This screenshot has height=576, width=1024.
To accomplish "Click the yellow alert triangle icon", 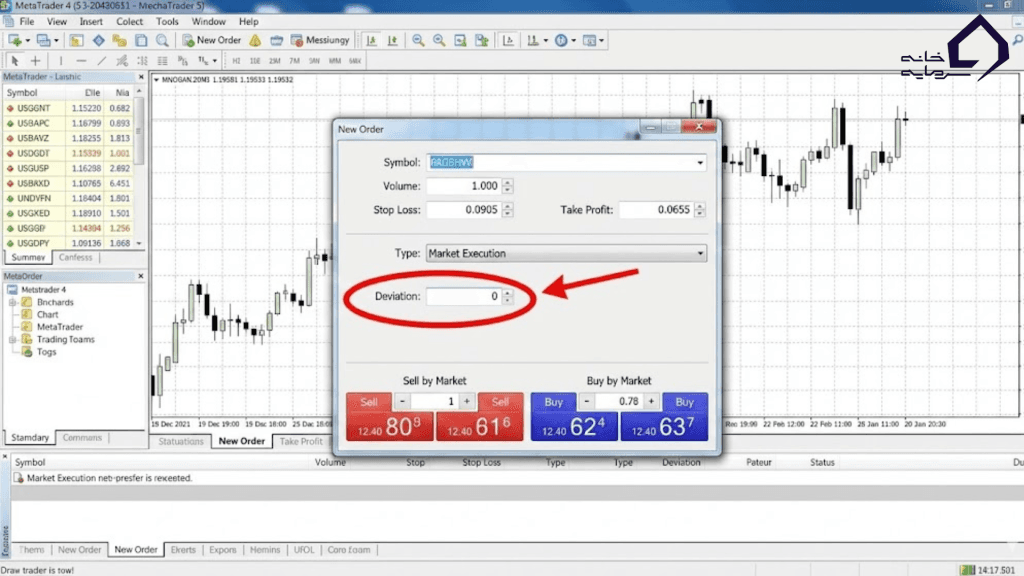I will pos(255,40).
